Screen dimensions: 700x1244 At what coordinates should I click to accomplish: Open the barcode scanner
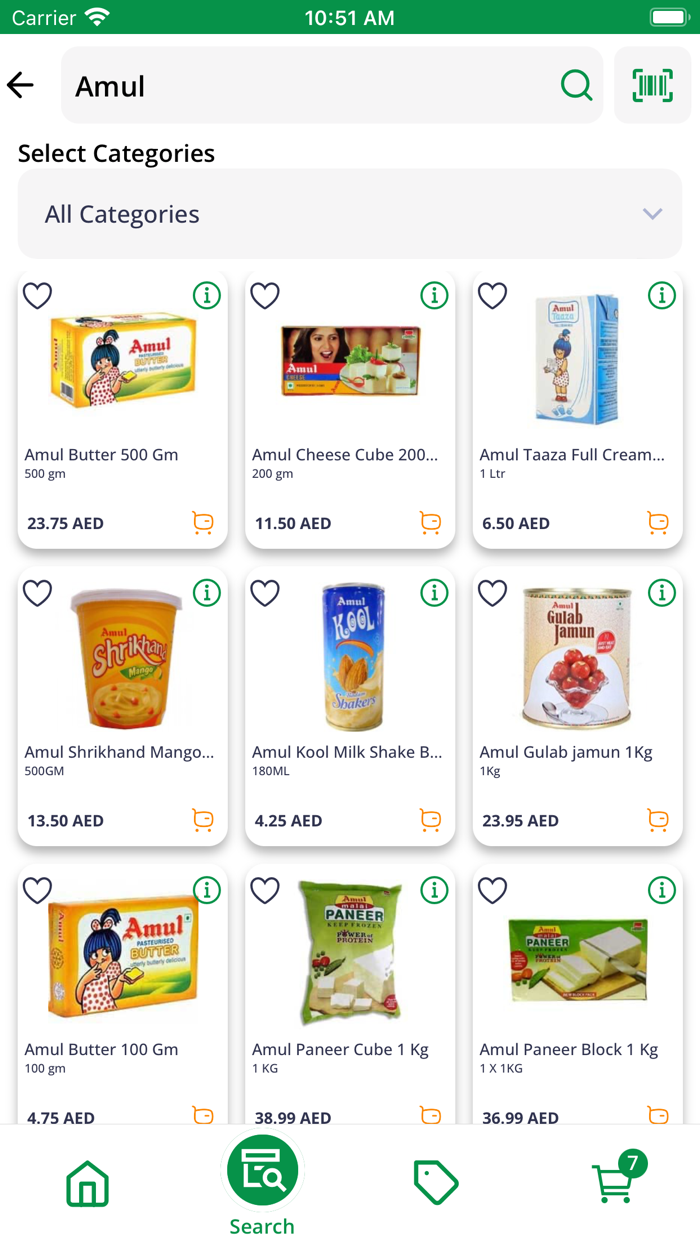click(x=652, y=85)
